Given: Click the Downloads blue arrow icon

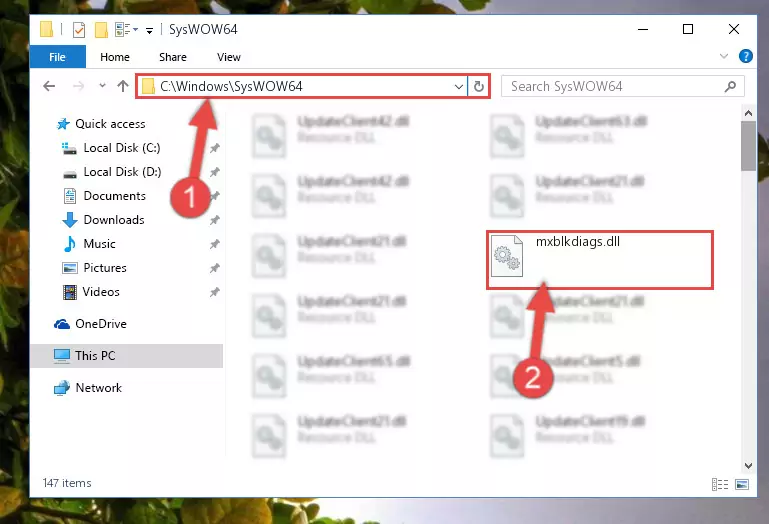Looking at the screenshot, I should click(70, 220).
